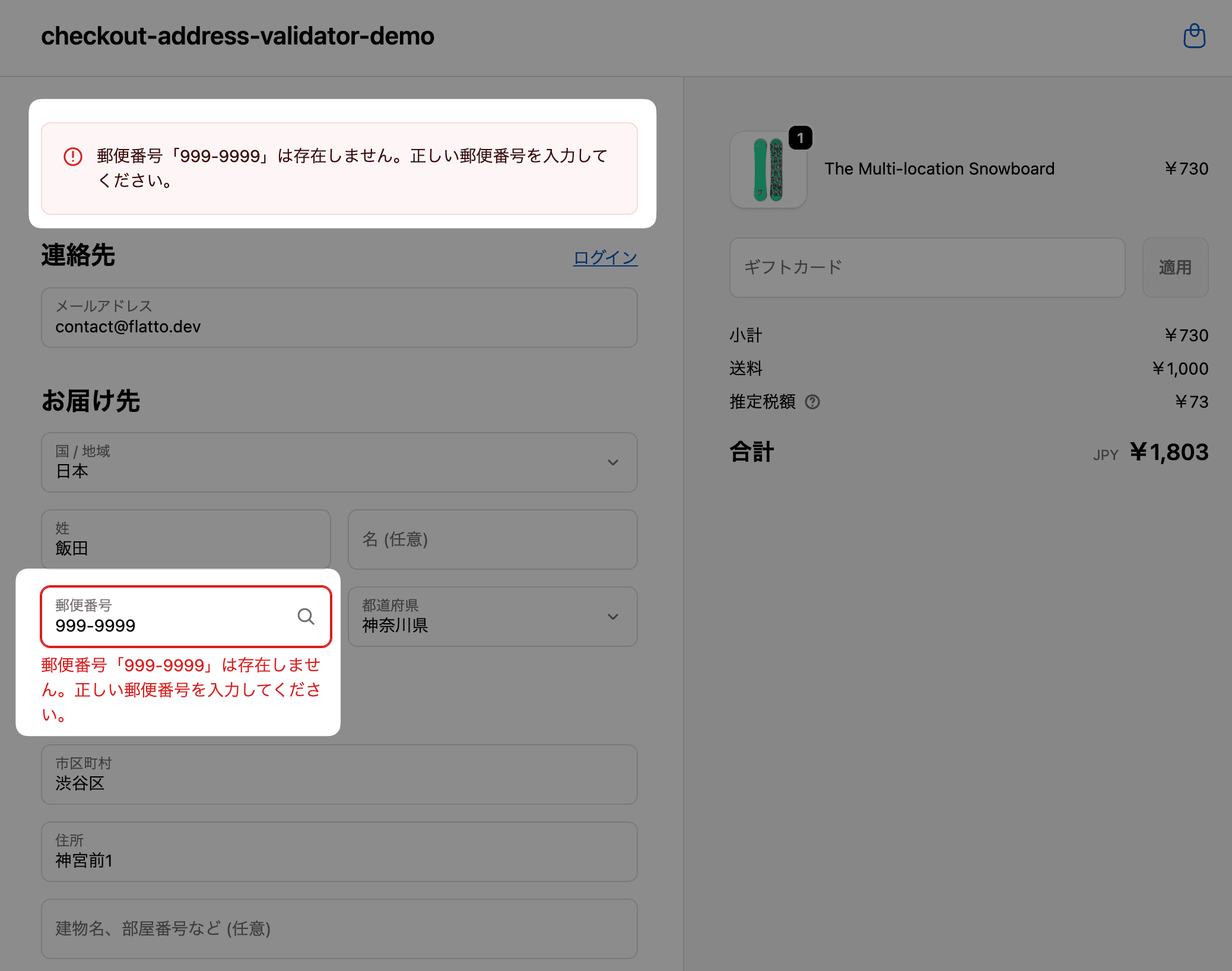Focus the 建物名、部屋番号 building field
Screen dimensions: 1232x971
[339, 929]
